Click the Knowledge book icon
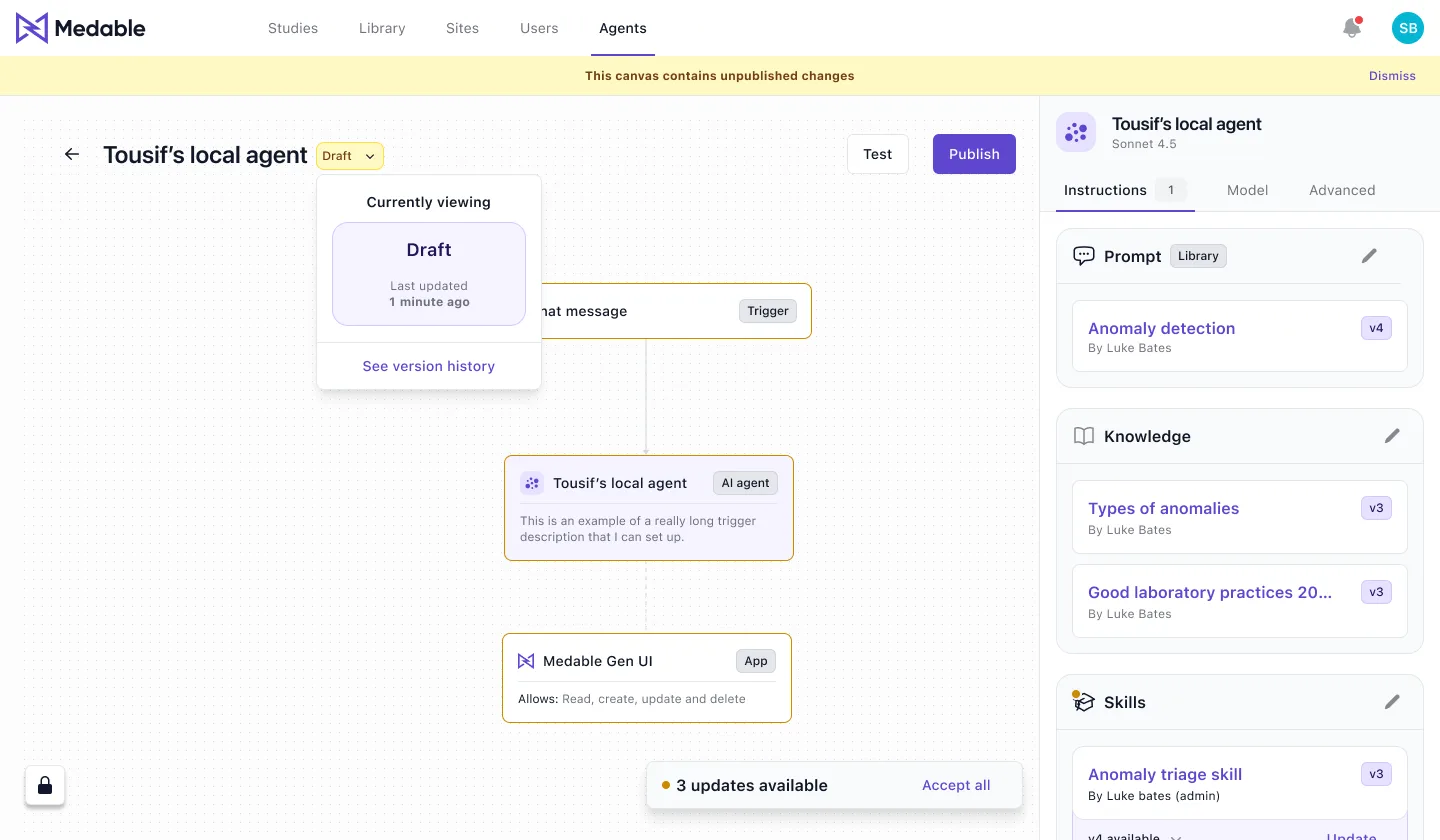Viewport: 1440px width, 840px height. [x=1084, y=436]
